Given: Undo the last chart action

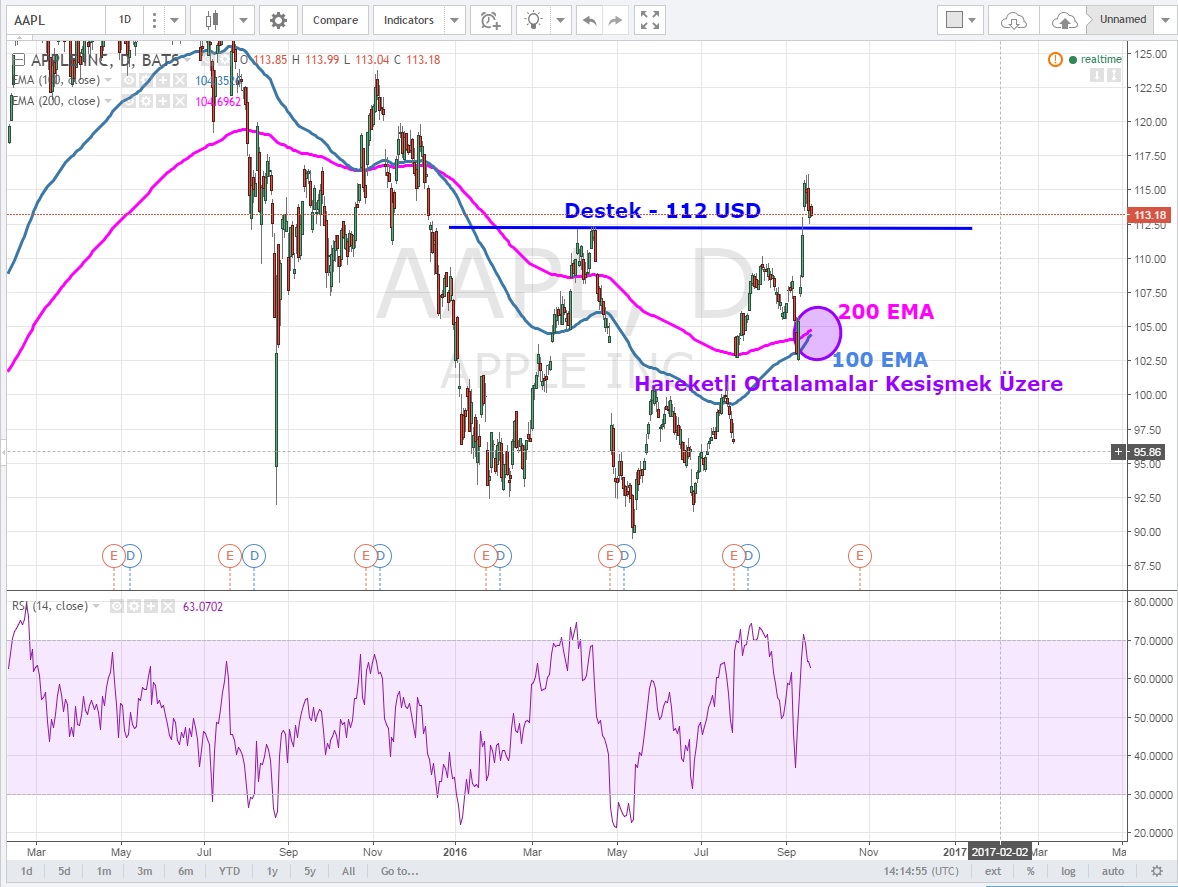Looking at the screenshot, I should pyautogui.click(x=590, y=20).
